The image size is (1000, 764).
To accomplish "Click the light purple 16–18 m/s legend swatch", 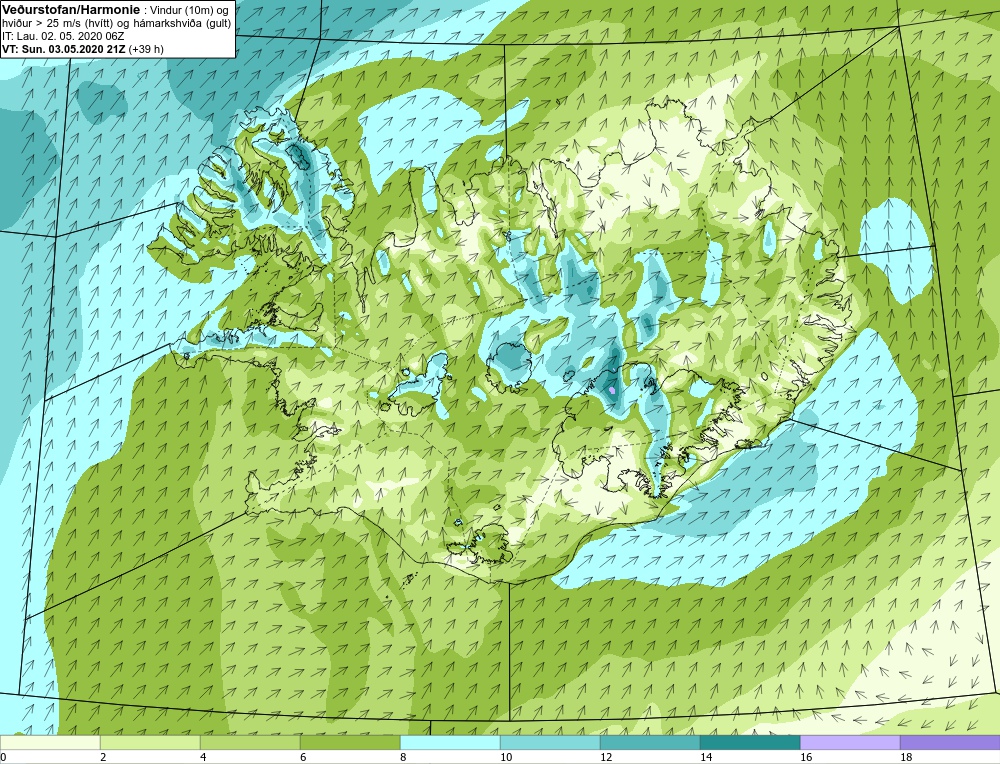I will pos(850,743).
